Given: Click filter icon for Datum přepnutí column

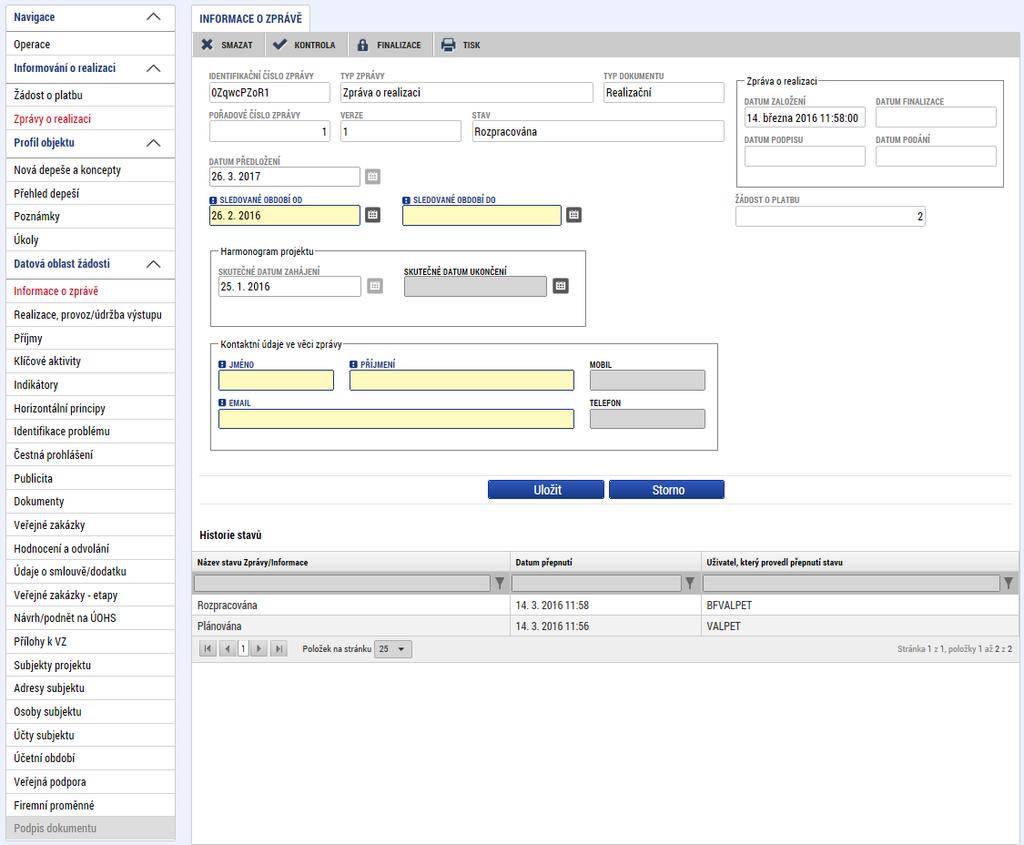Looking at the screenshot, I should (690, 582).
